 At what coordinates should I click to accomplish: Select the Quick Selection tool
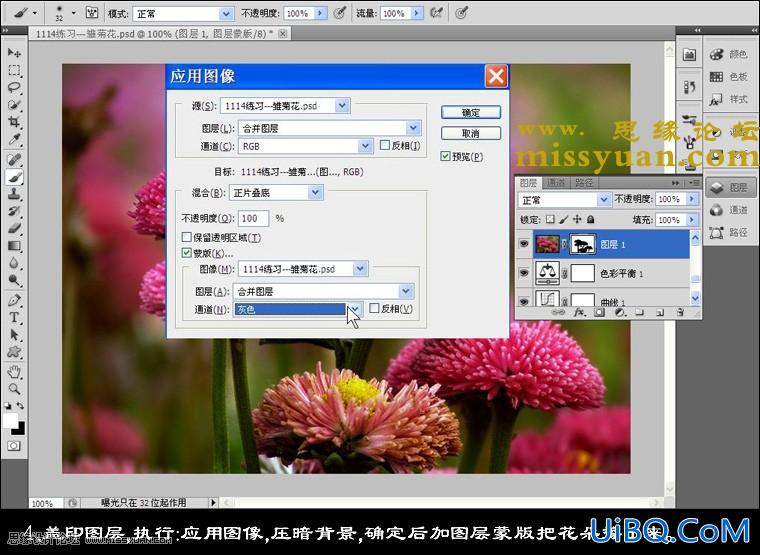point(14,105)
